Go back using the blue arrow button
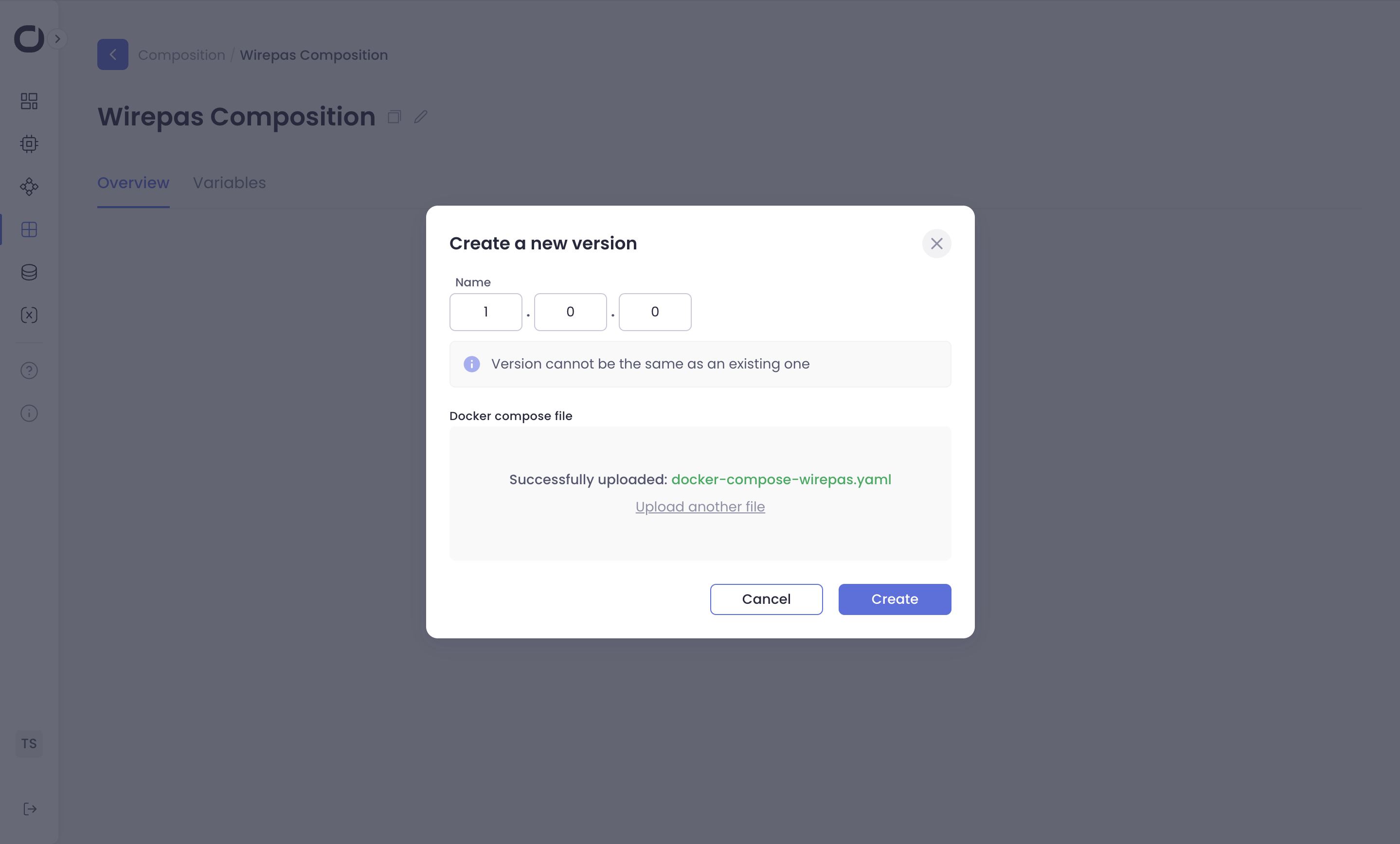The height and width of the screenshot is (844, 1400). (x=112, y=54)
